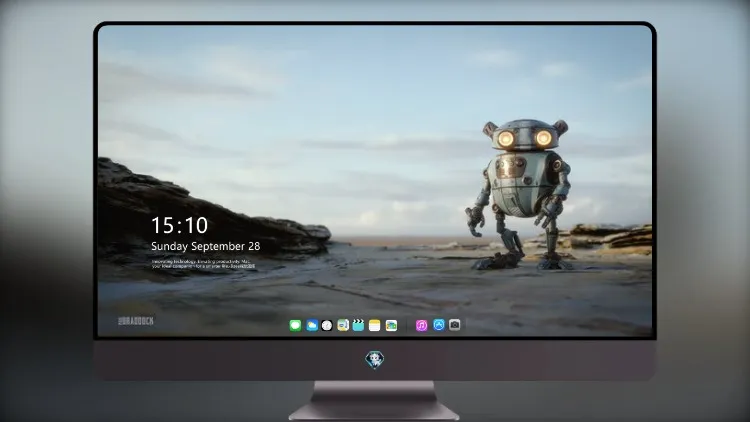Open the Weather app in dock
This screenshot has width=750, height=422.
[x=312, y=325]
